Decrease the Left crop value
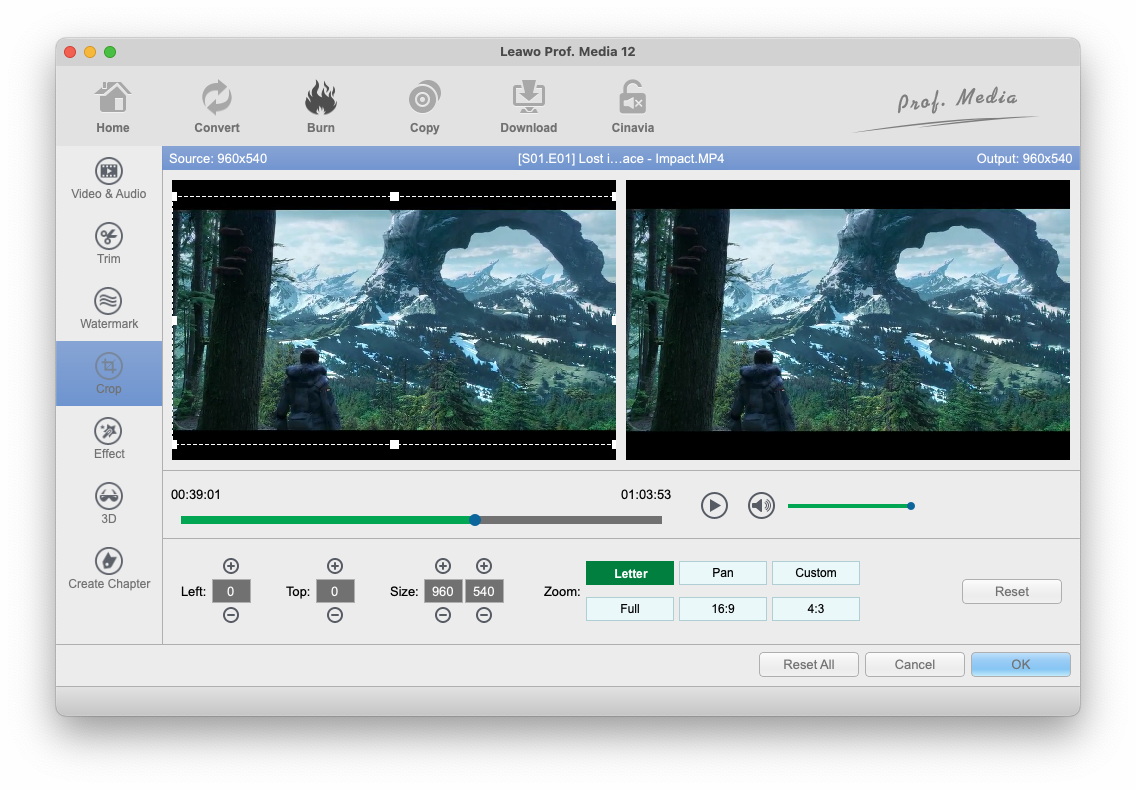 coord(231,615)
